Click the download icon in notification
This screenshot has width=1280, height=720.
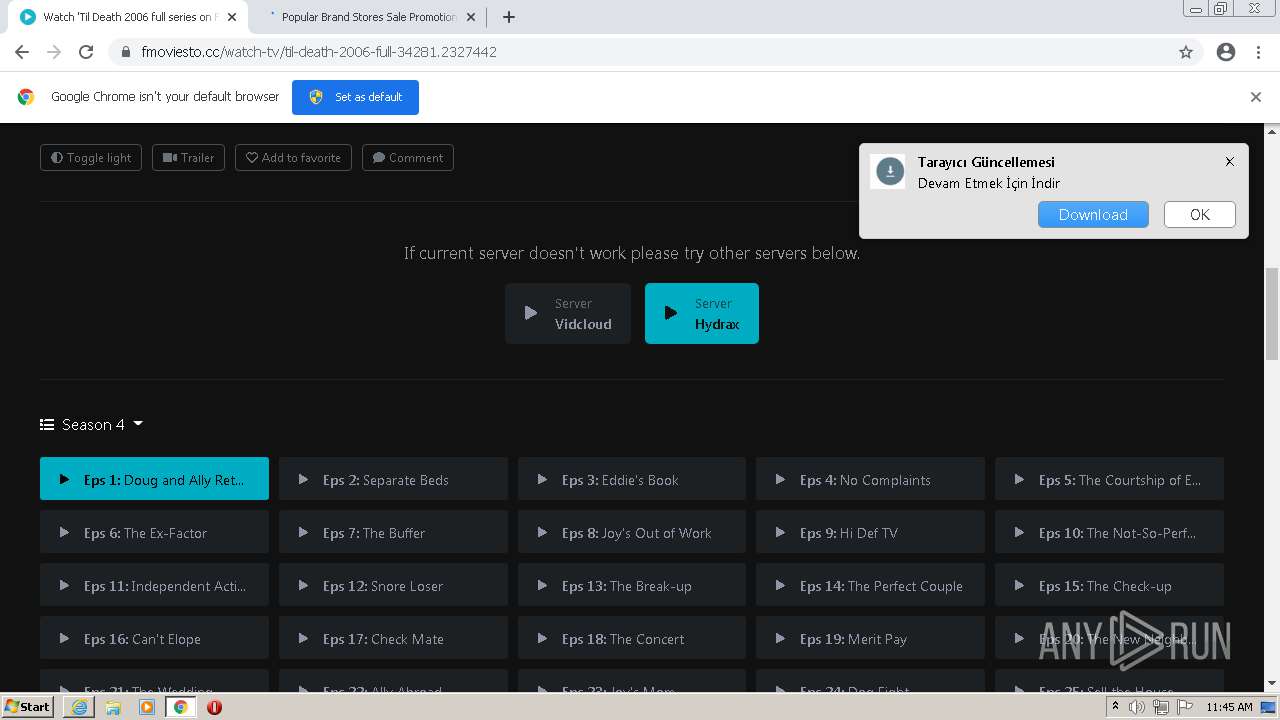coord(890,171)
